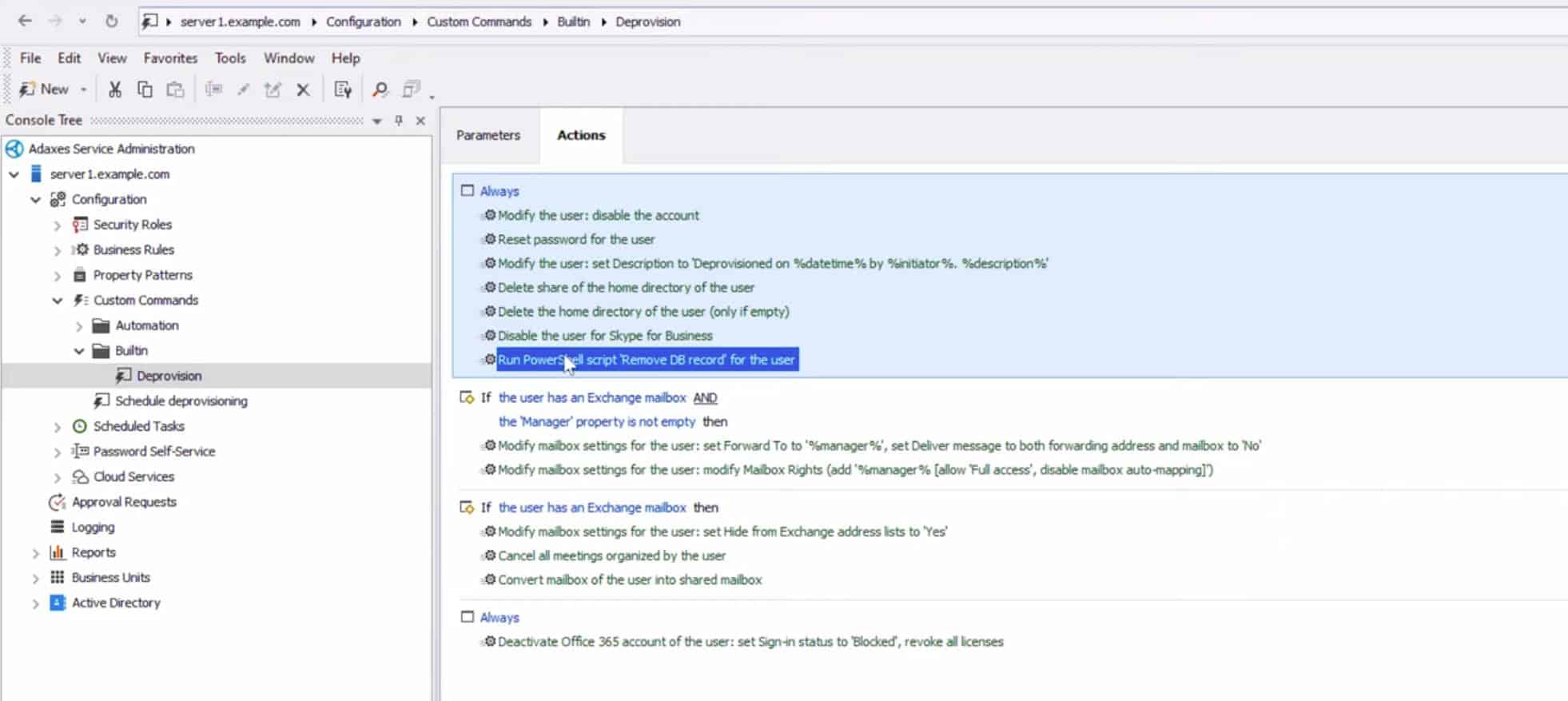The height and width of the screenshot is (701, 1568).
Task: Select 'Convert mailbox of the user into shared mailbox'
Action: 630,580
